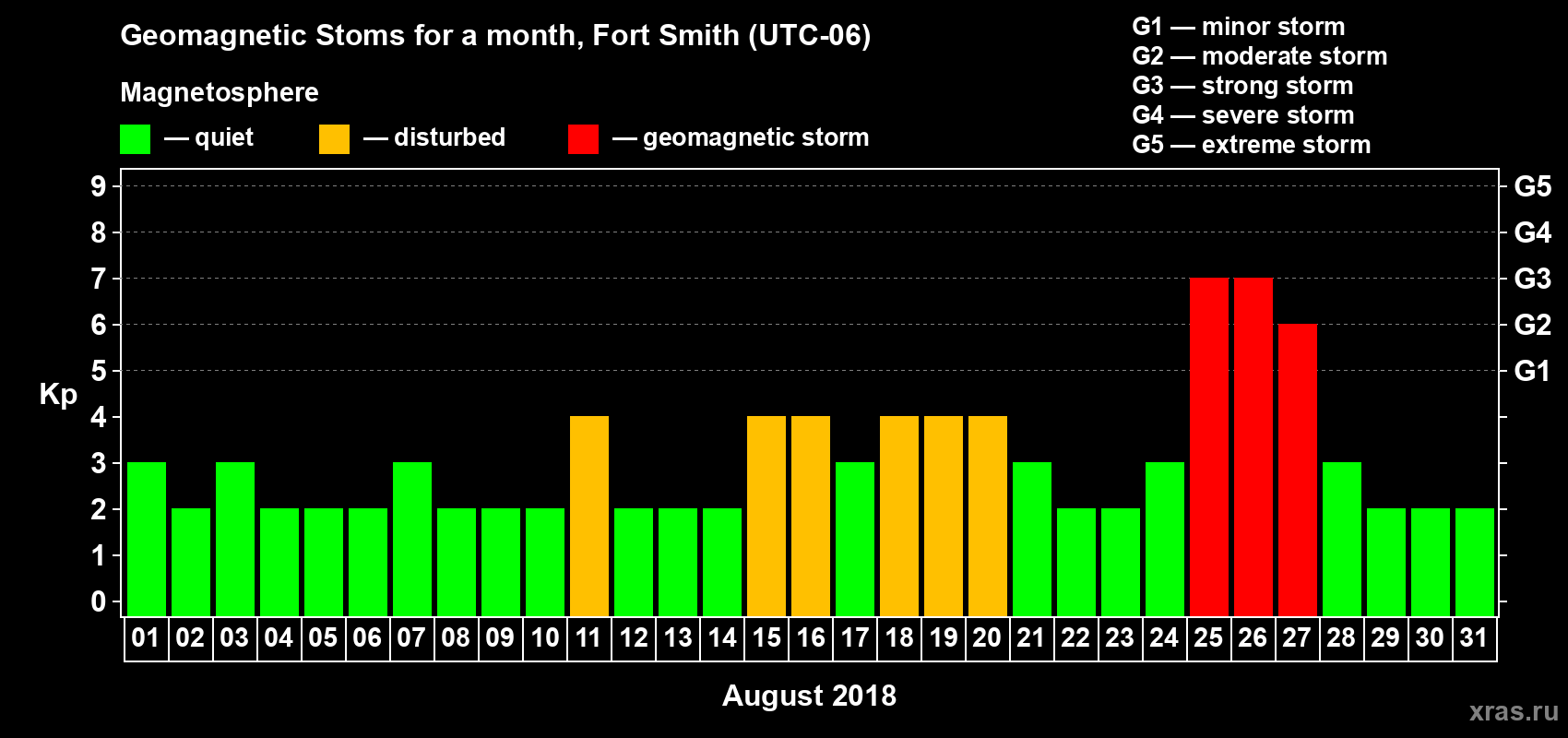Click the August 2018 caption
The image size is (1568, 738).
[x=809, y=696]
